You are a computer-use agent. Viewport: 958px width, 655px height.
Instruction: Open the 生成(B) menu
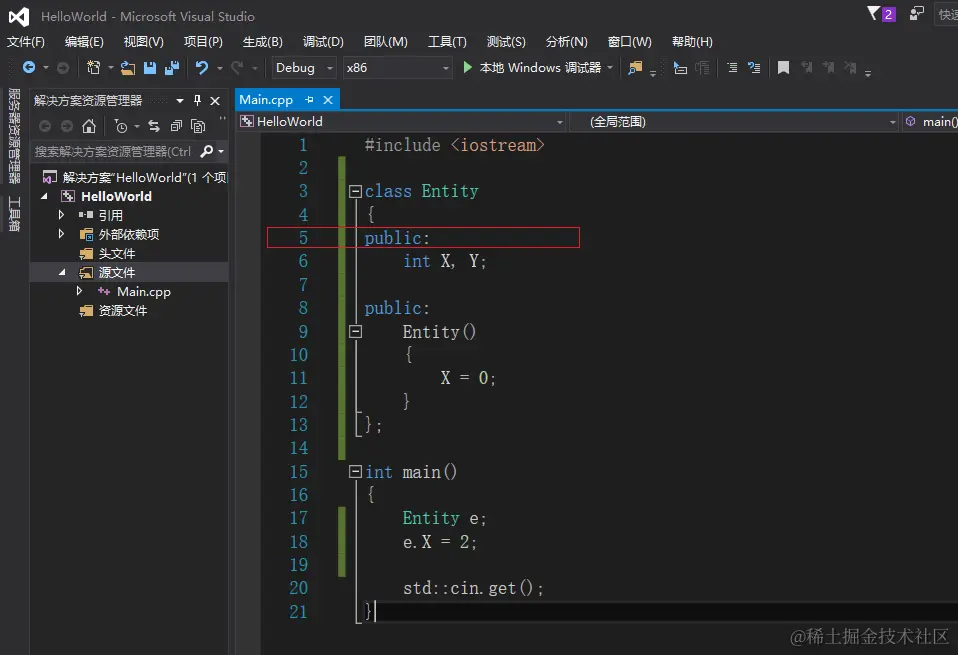(x=263, y=42)
